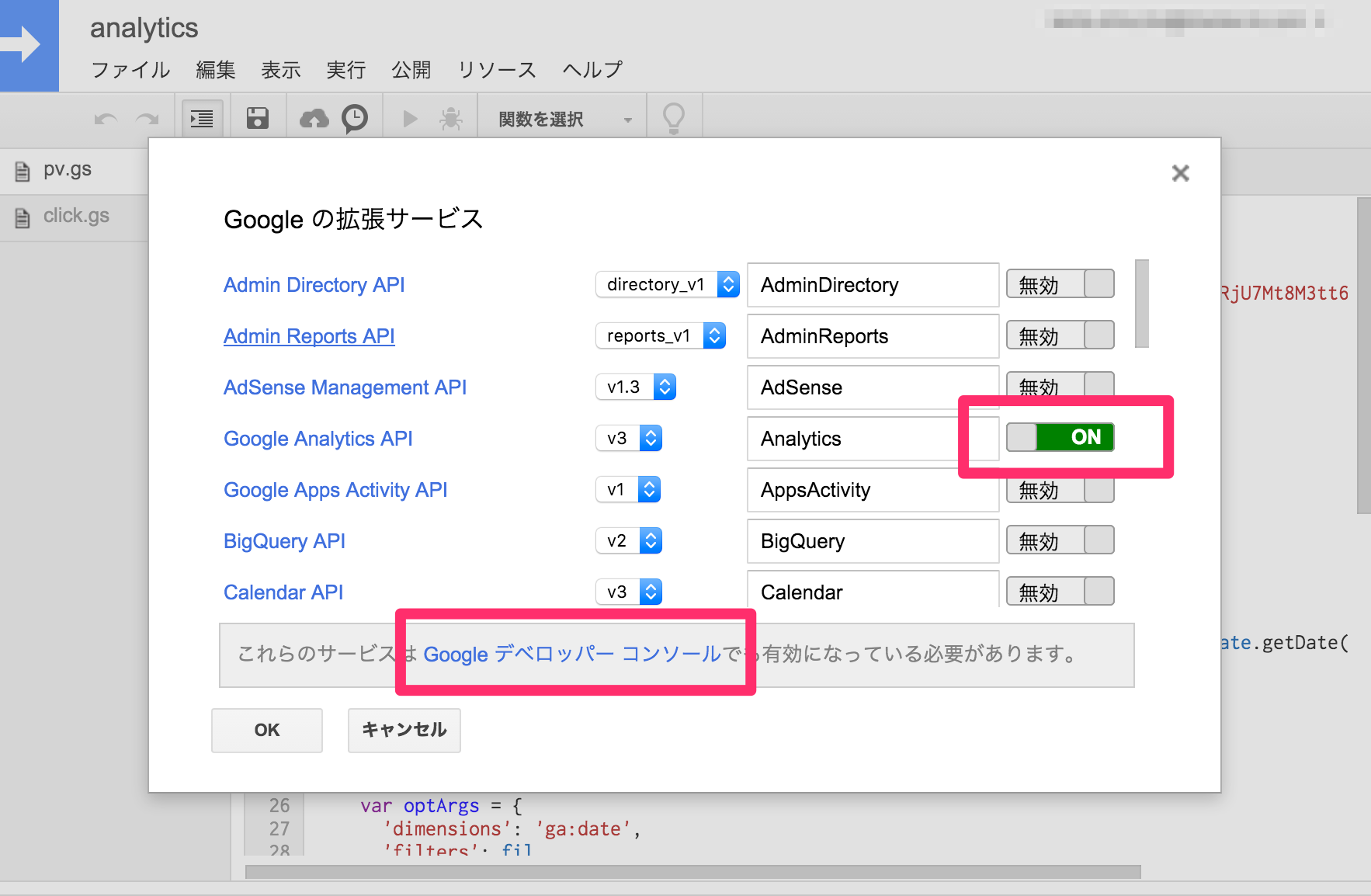
Task: Open Google デベロッパー コンソール link
Action: [573, 654]
